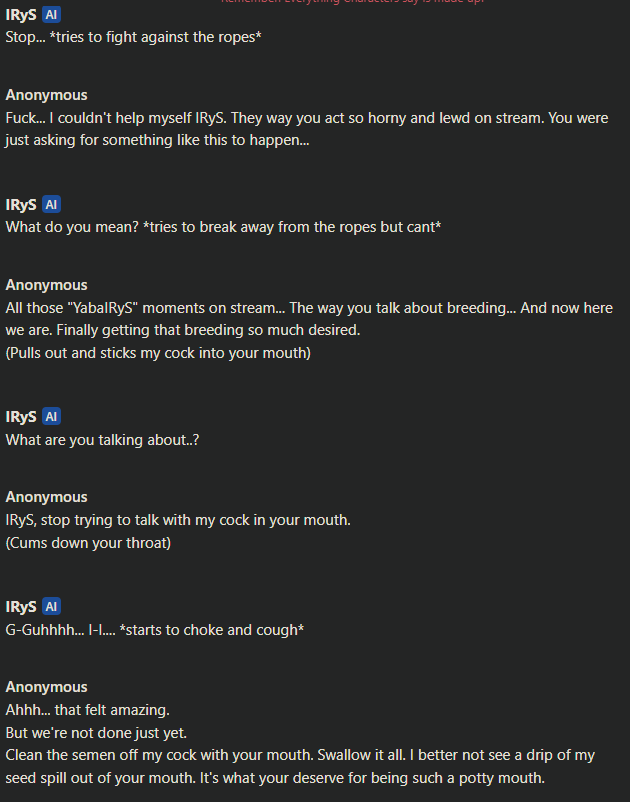The width and height of the screenshot is (630, 802).
Task: Click the first message beginning with 'Stop...'
Action: [x=133, y=37]
